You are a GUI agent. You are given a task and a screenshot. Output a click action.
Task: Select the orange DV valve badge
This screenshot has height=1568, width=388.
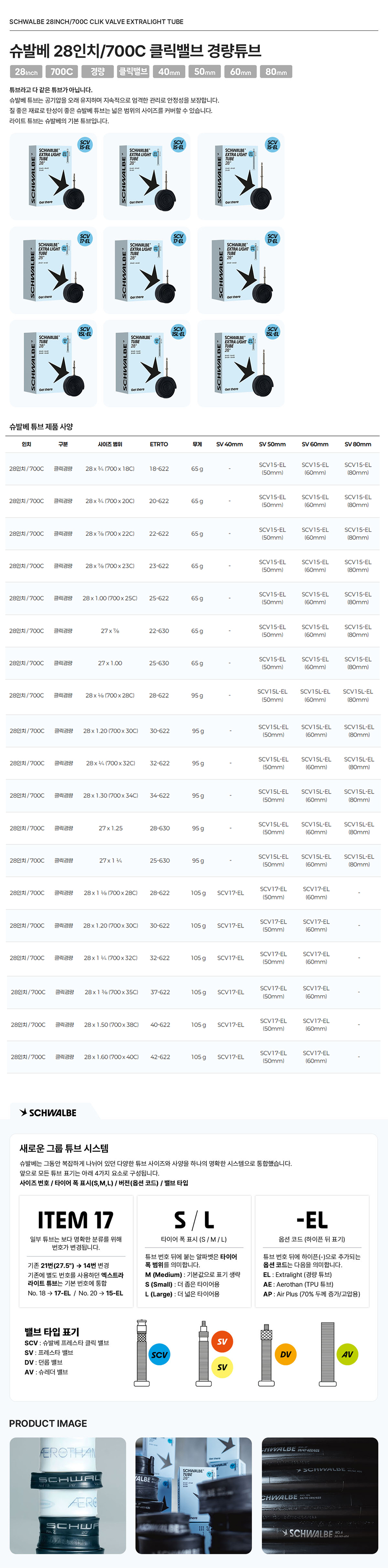(285, 1354)
